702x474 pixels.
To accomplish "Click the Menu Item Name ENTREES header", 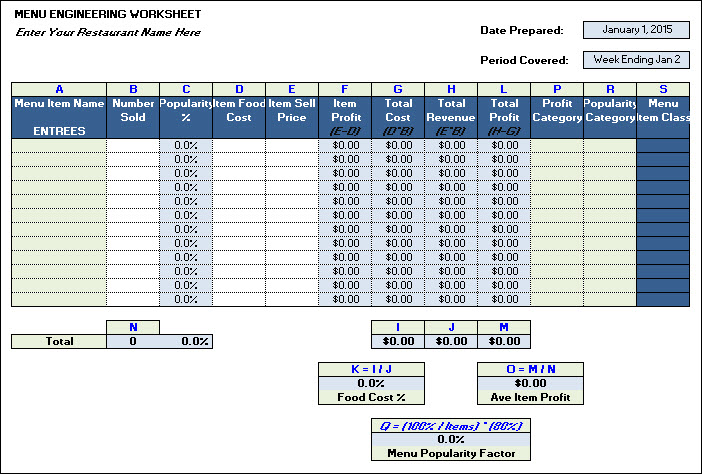I will [x=59, y=117].
